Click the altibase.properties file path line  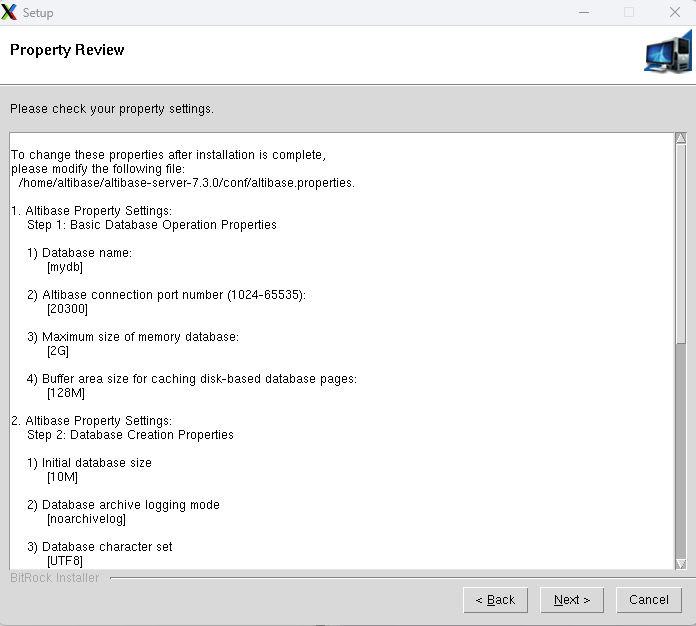pyautogui.click(x=186, y=183)
